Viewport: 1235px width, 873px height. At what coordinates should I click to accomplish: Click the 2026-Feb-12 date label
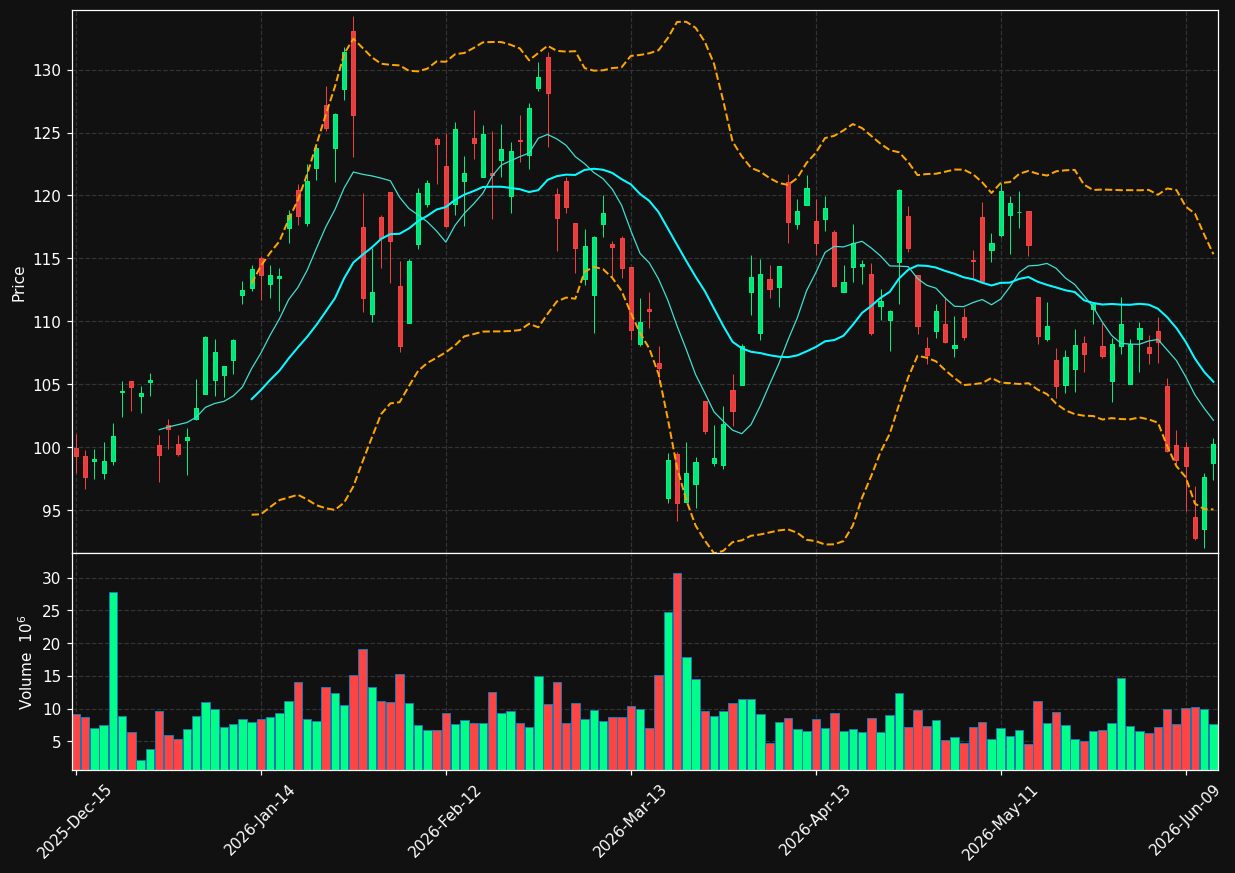(445, 821)
